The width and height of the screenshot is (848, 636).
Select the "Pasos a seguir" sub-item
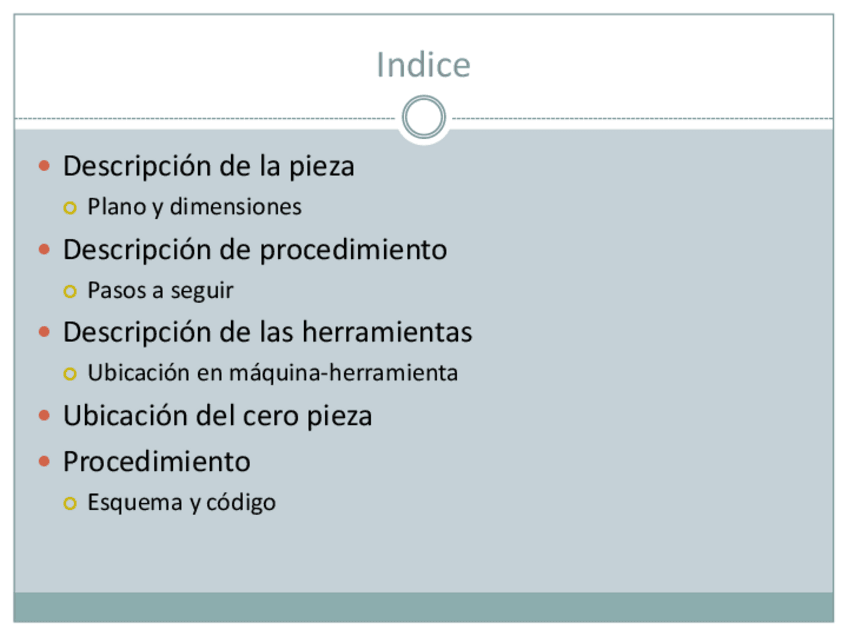160,291
